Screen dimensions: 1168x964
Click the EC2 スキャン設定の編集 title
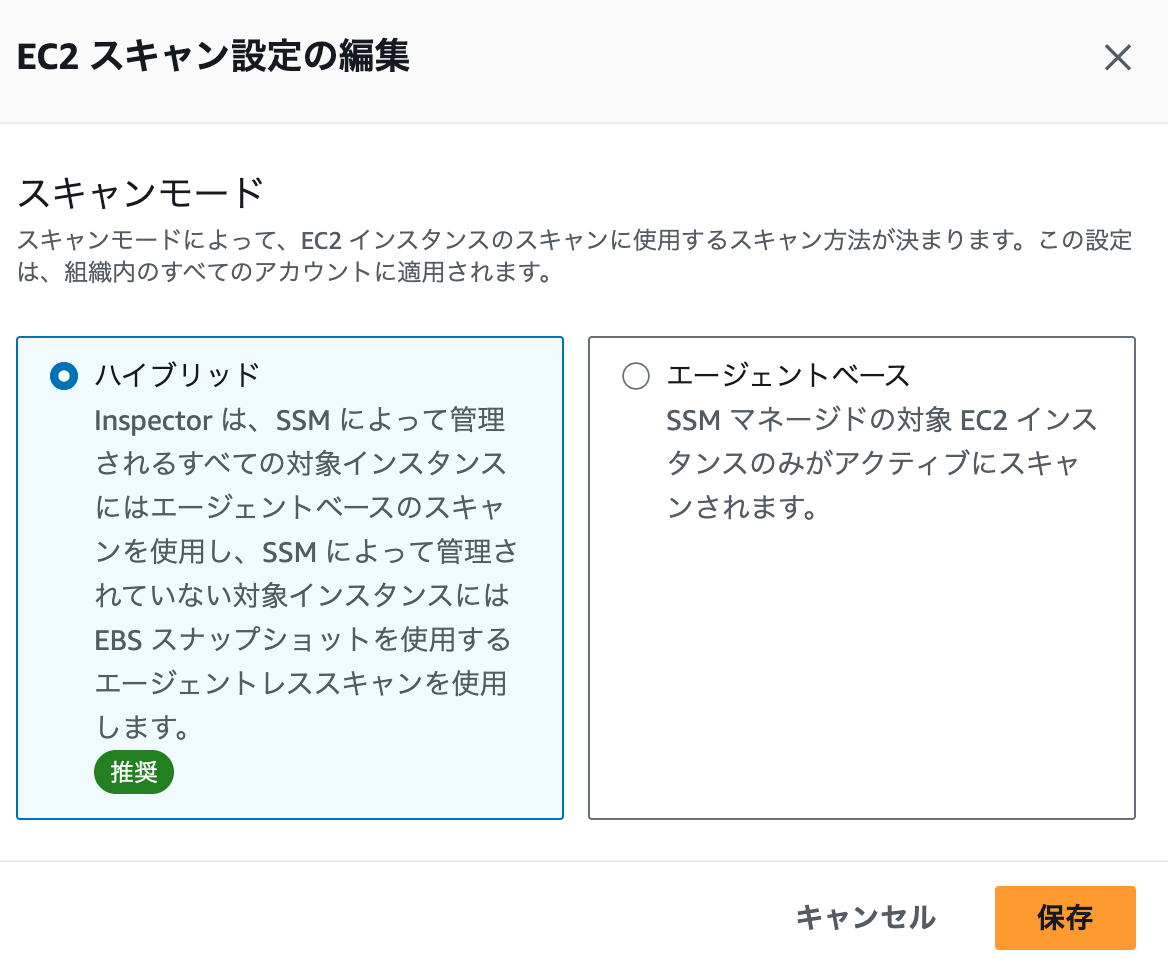(x=212, y=58)
